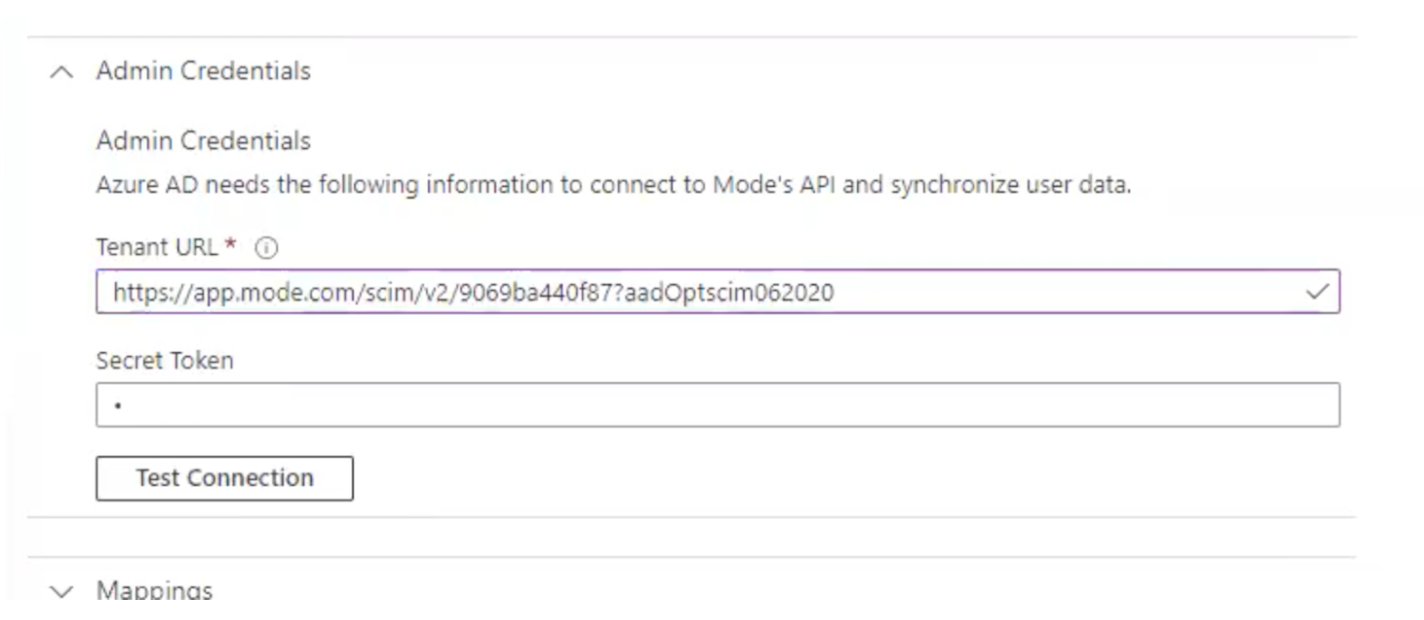
Task: Click the masked dot in Secret Token field
Action: click(x=118, y=406)
